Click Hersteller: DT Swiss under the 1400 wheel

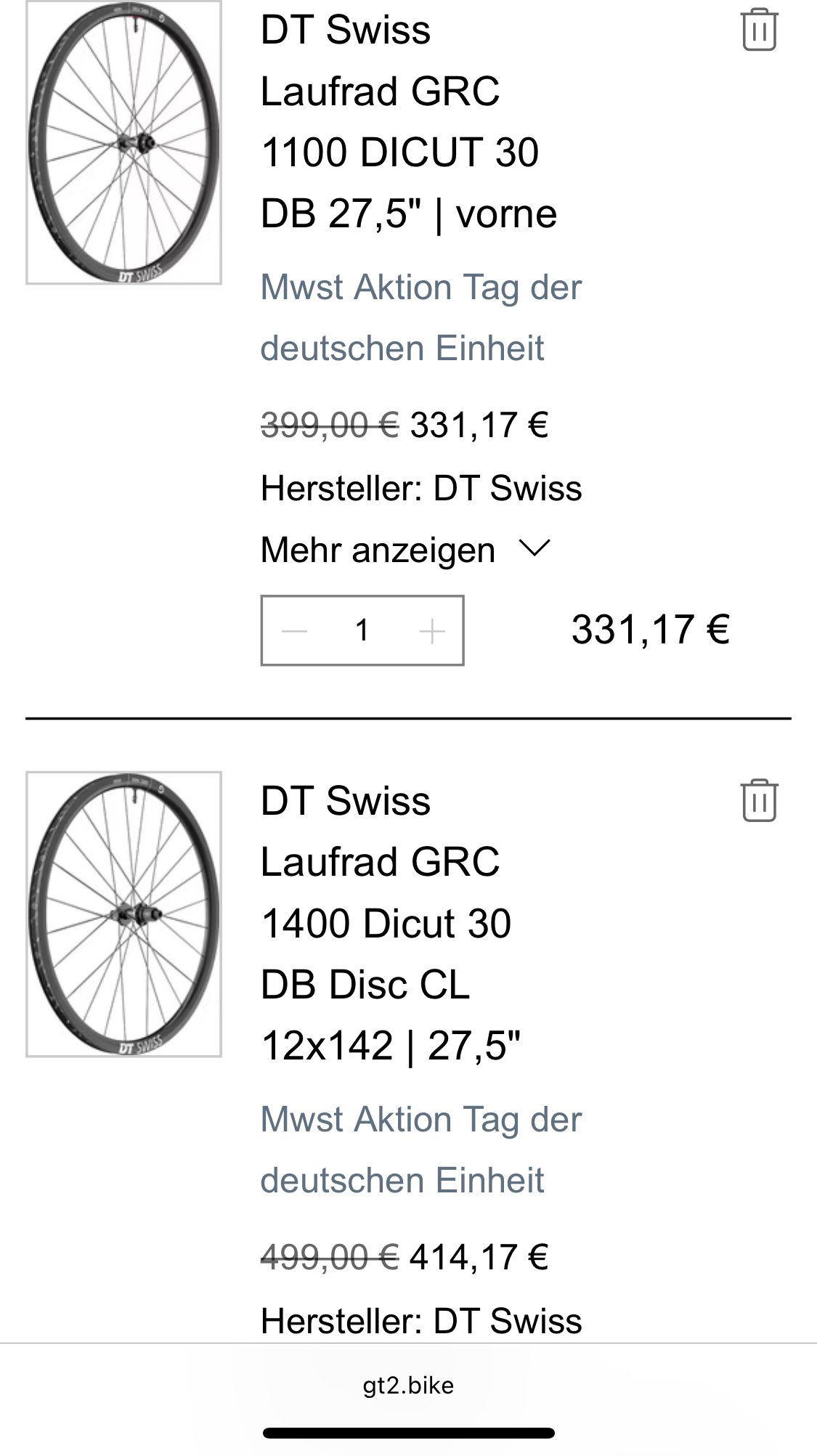click(421, 1321)
